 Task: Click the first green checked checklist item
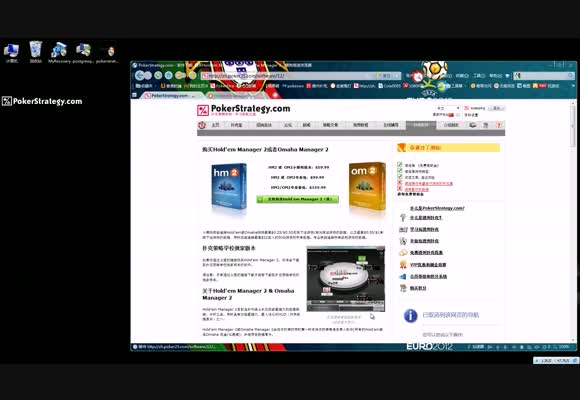point(418,165)
